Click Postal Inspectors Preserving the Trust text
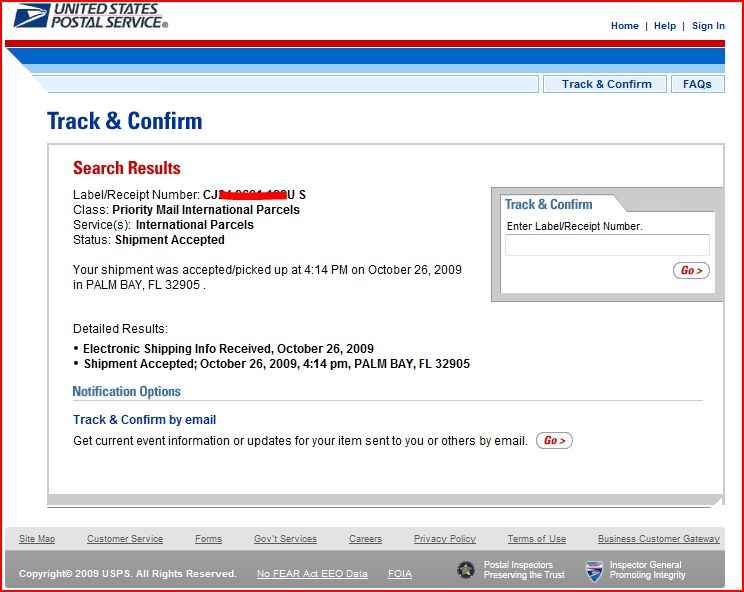744x592 pixels. click(524, 570)
